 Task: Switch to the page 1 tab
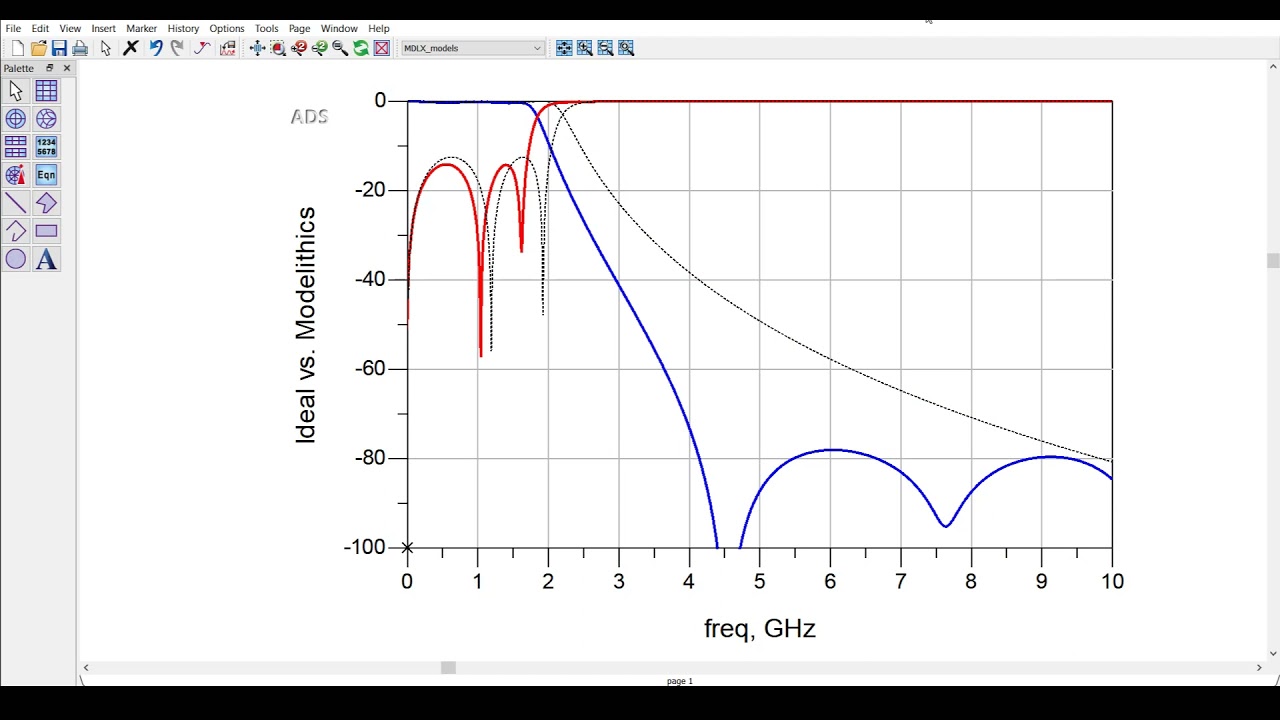point(679,681)
